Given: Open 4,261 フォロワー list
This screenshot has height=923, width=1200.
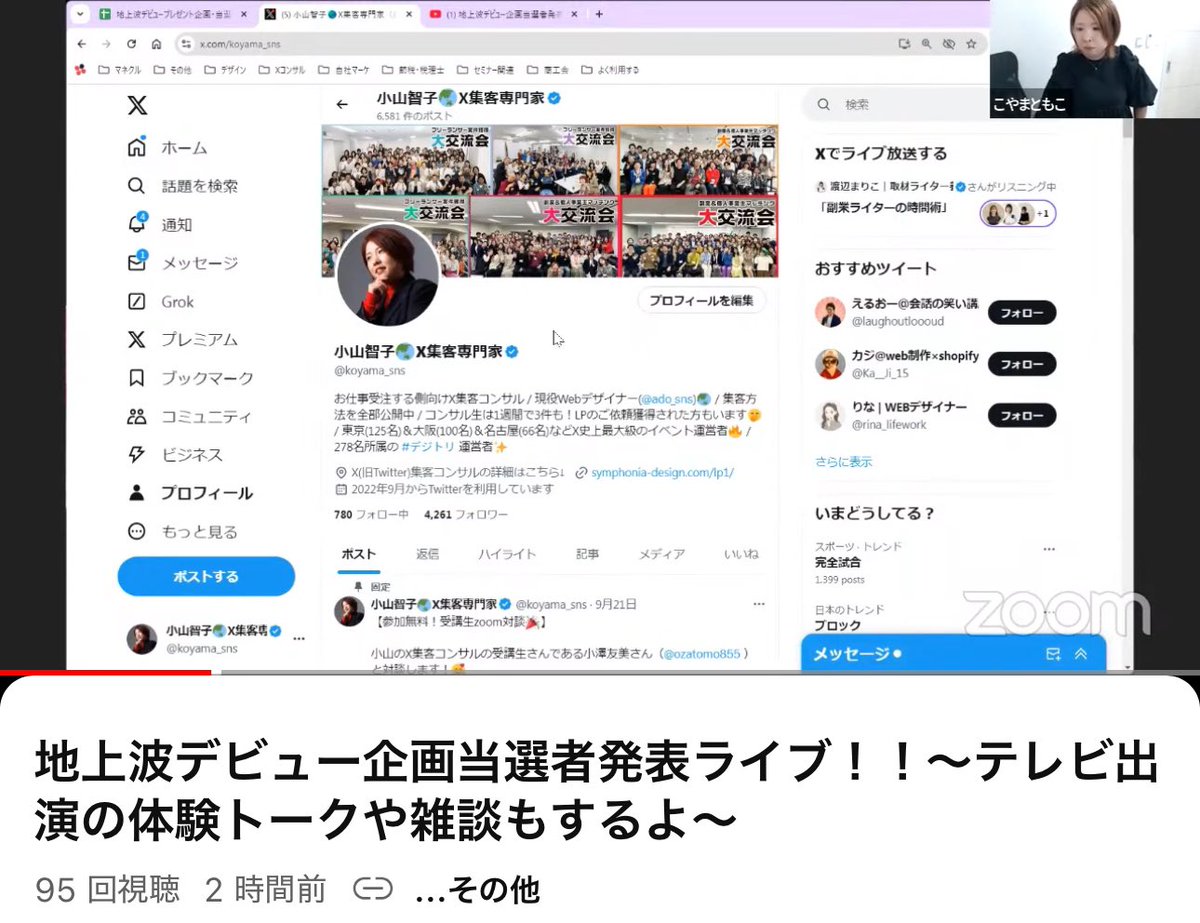Looking at the screenshot, I should [465, 514].
